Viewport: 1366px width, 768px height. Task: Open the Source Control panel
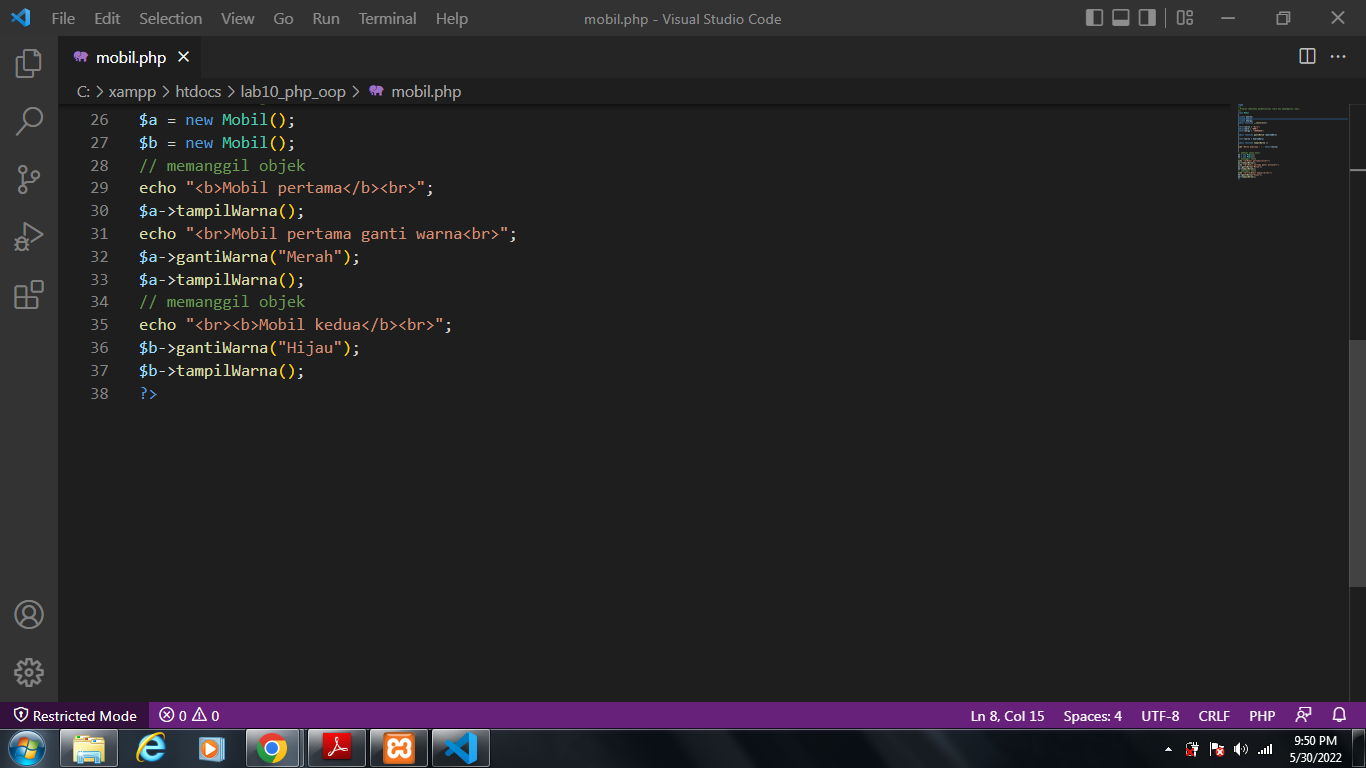point(27,178)
